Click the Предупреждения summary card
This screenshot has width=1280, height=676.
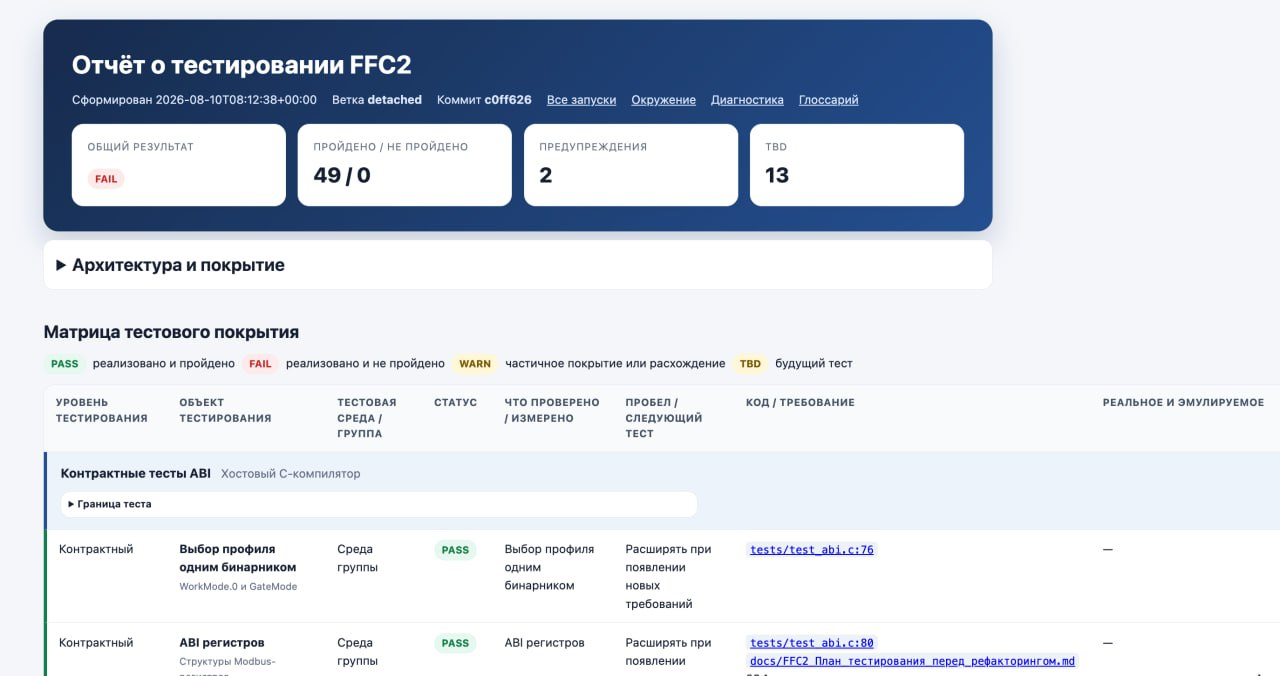(x=631, y=165)
